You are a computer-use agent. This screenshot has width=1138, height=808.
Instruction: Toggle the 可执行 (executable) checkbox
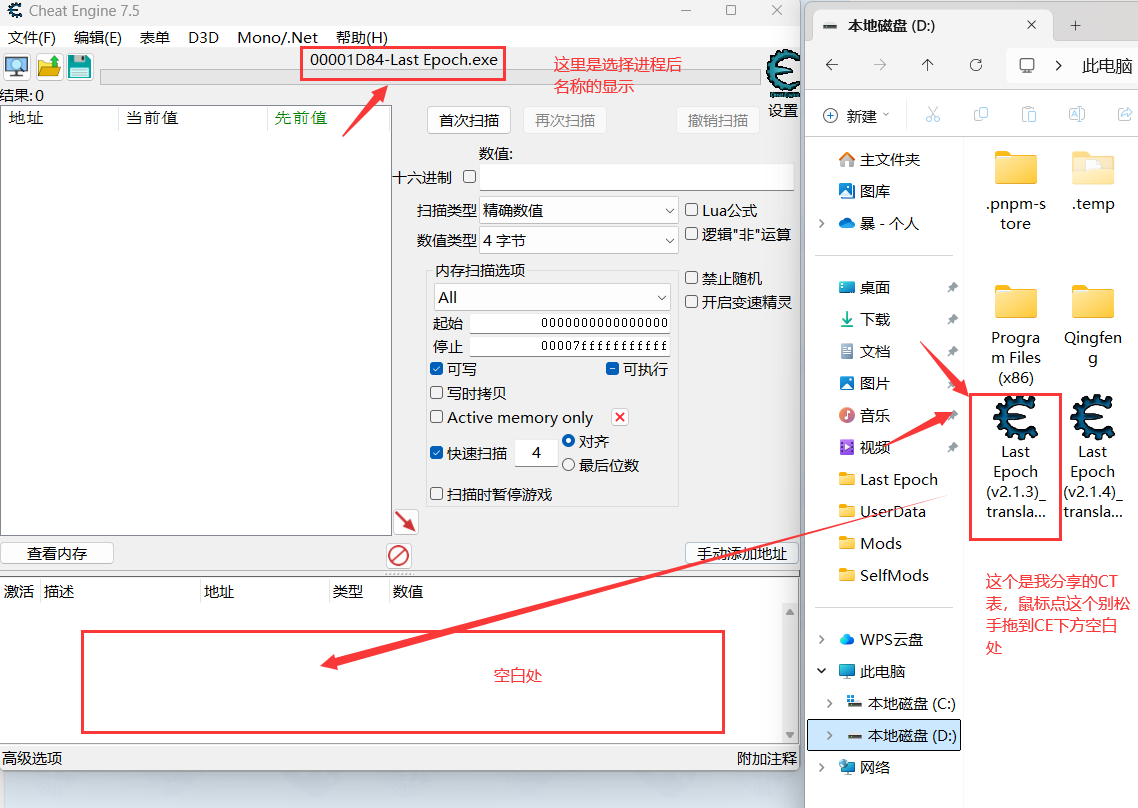point(613,369)
